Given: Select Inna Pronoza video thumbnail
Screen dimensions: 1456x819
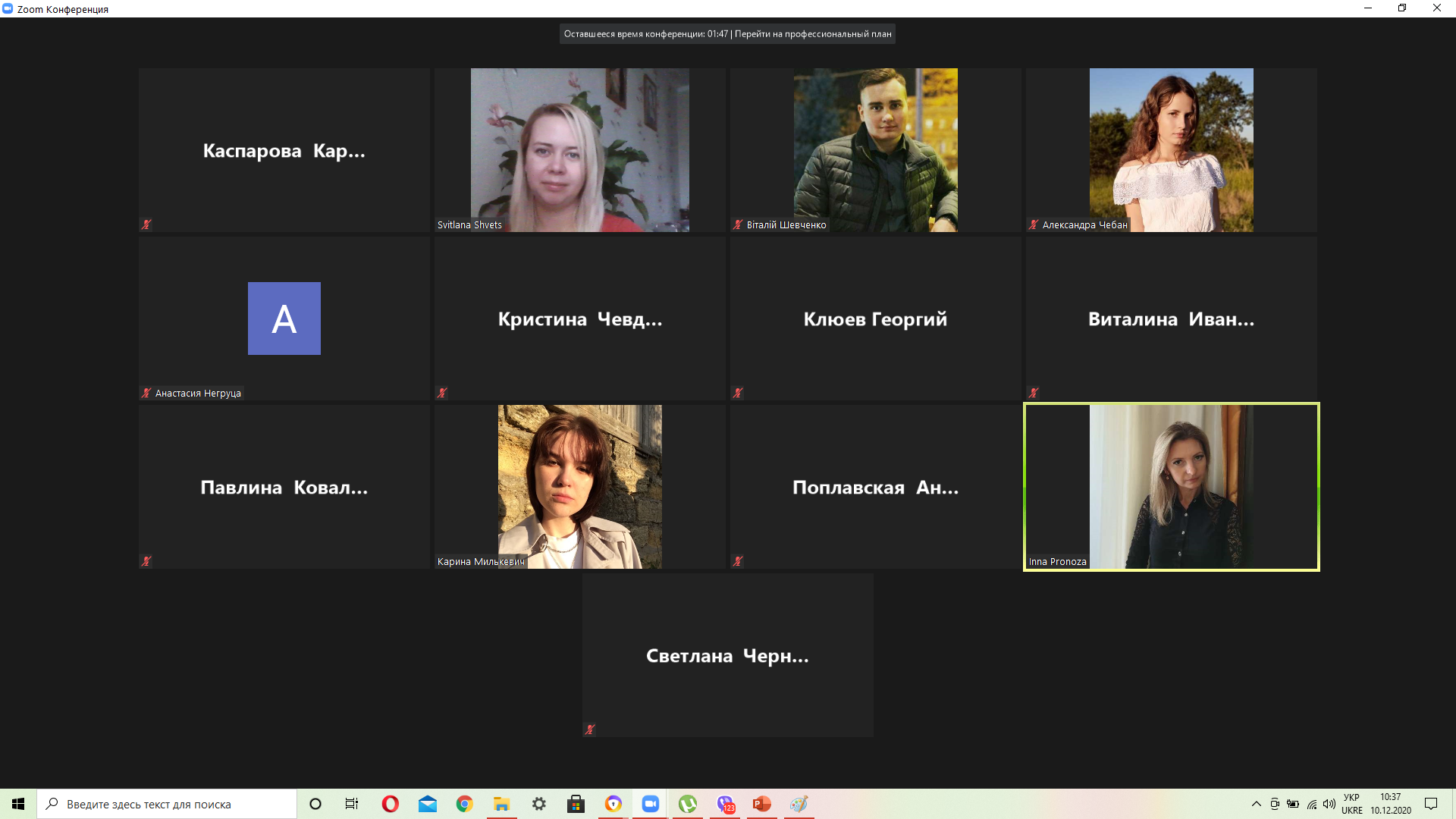Looking at the screenshot, I should point(1171,486).
